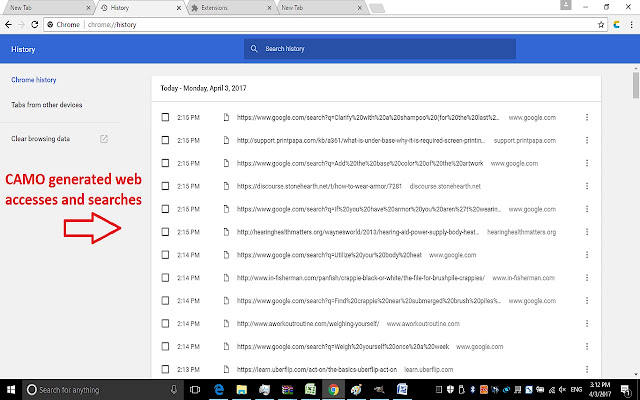Click the browser Back arrow
The image size is (640, 400).
click(x=8, y=24)
